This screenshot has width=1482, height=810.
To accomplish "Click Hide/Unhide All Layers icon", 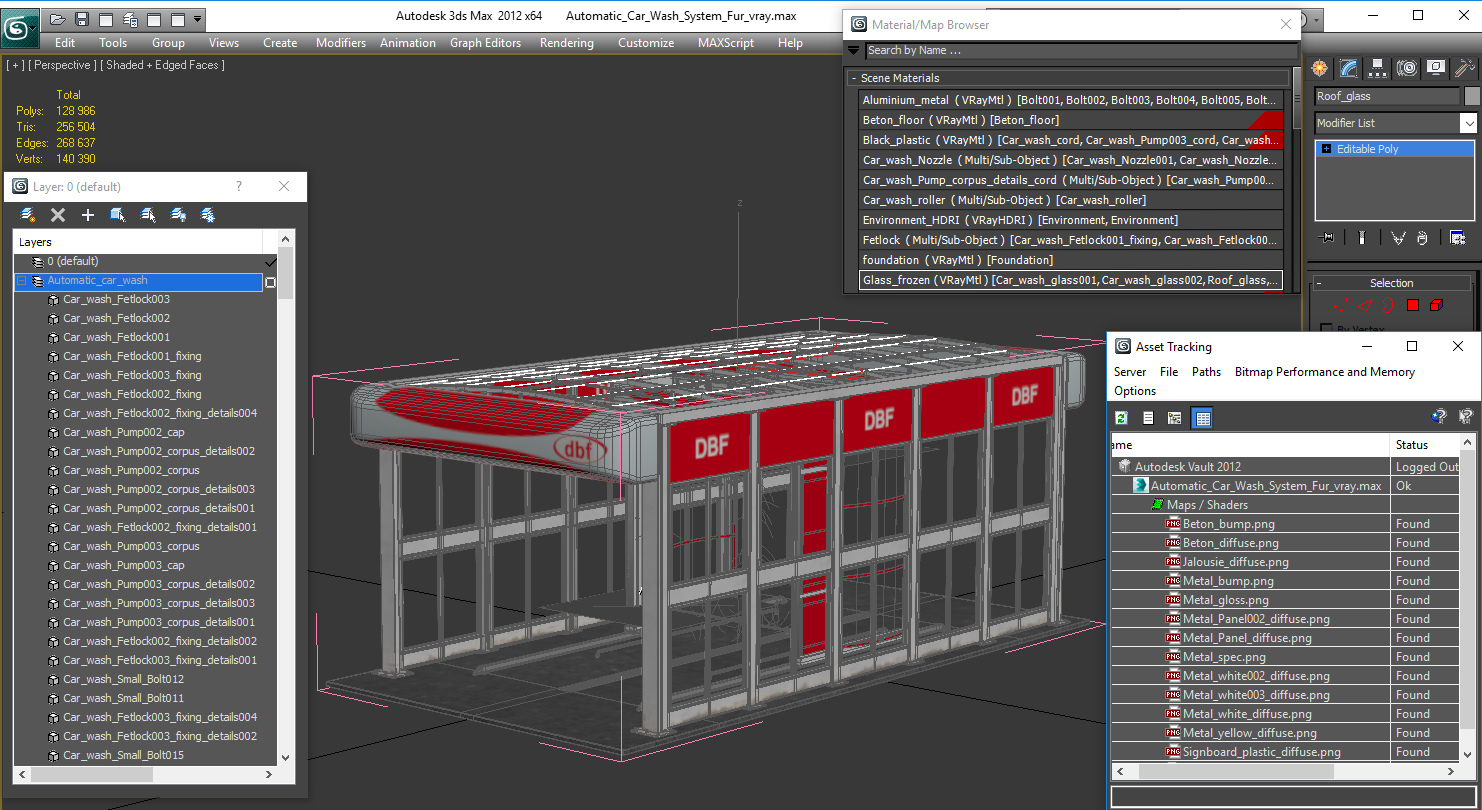I will click(178, 215).
